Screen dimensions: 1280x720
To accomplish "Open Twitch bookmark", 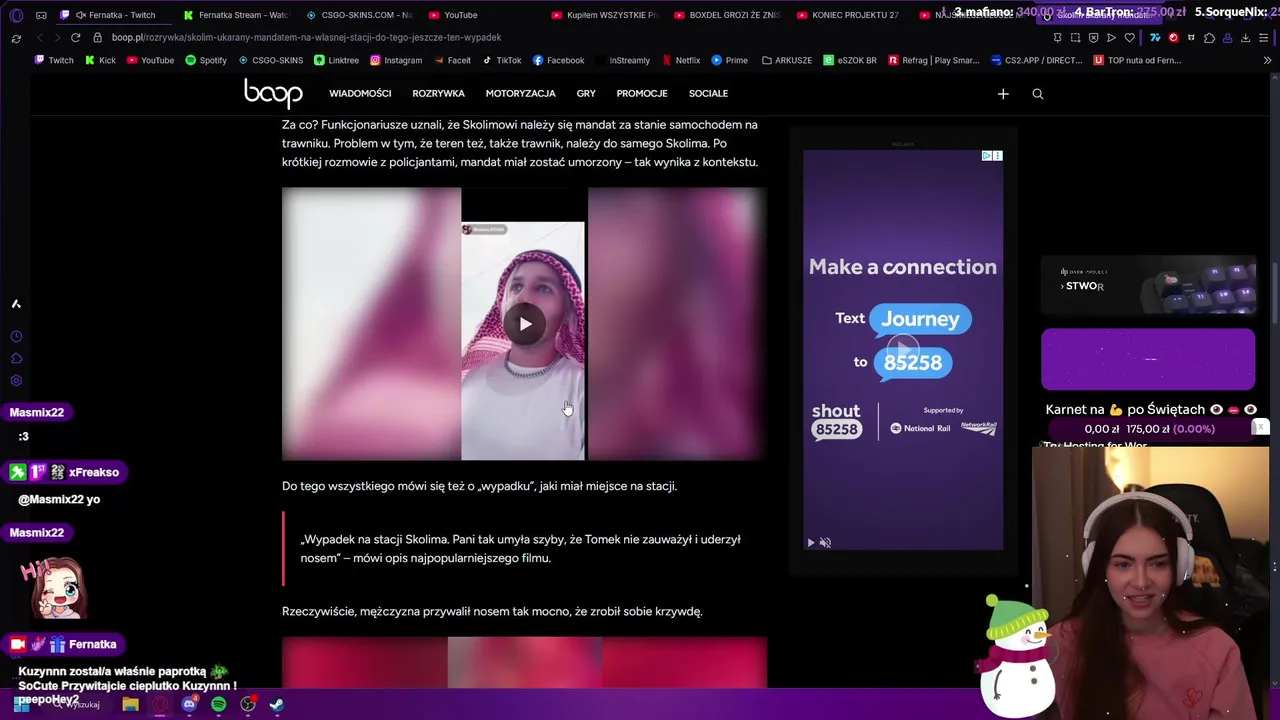I will [54, 60].
